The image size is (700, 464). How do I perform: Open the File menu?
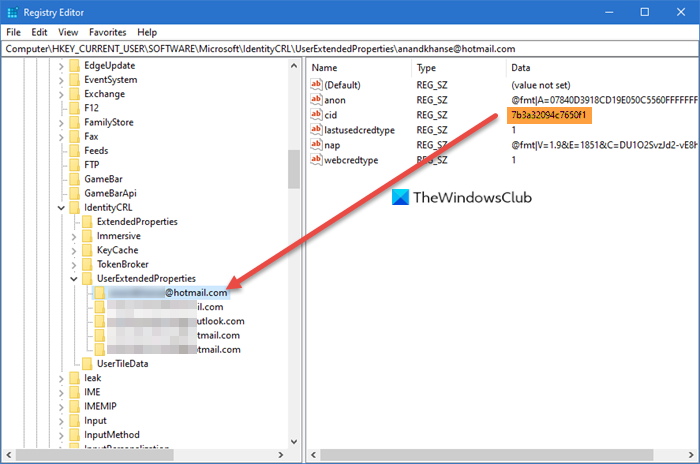[x=13, y=32]
